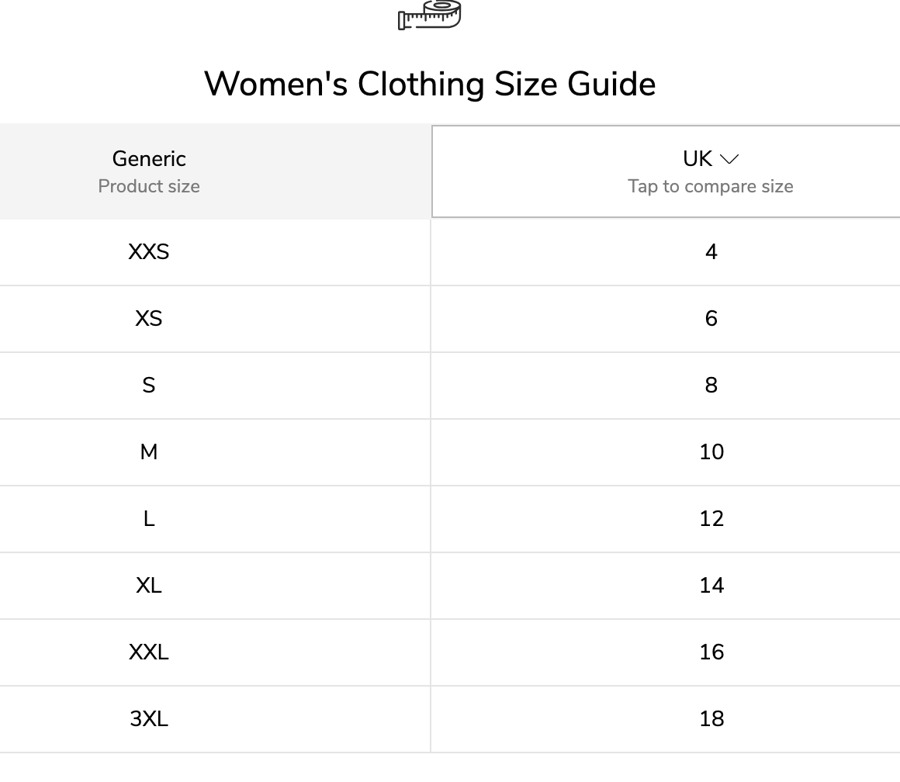Screen dimensions: 900x782
Task: Click UK size 12 value
Action: coord(711,519)
